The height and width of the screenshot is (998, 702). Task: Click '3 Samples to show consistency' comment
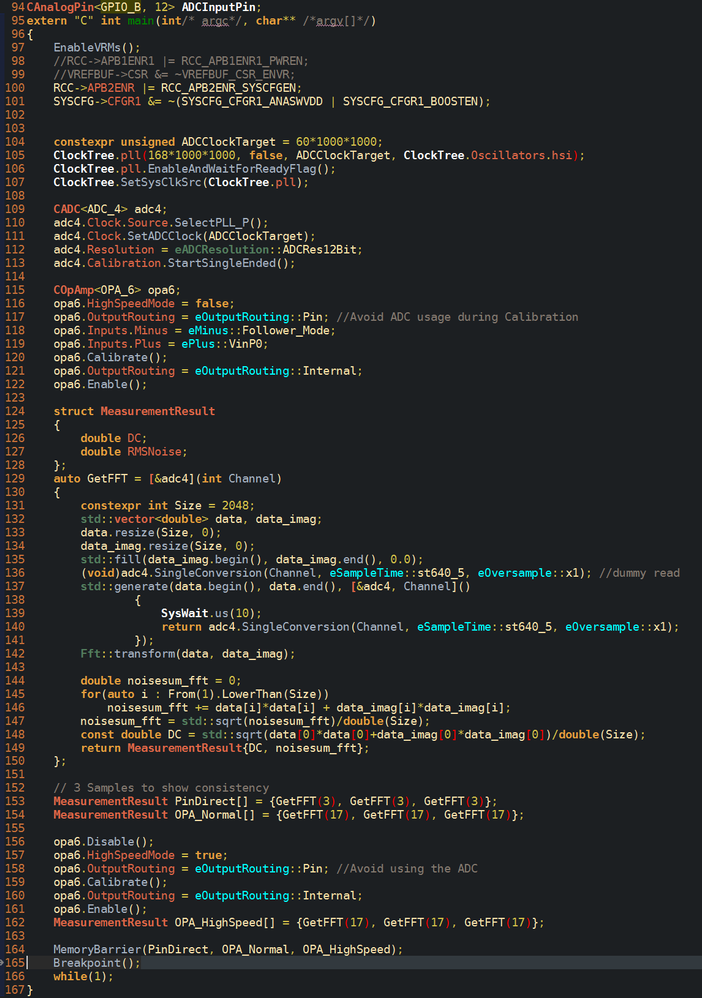point(161,787)
